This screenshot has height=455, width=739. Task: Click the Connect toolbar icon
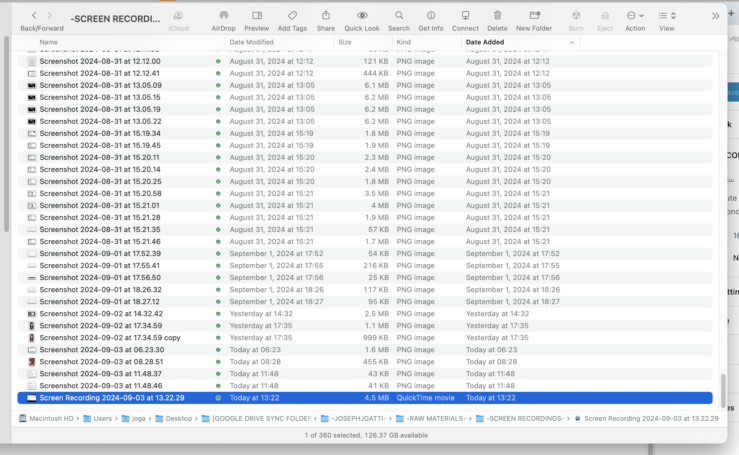click(x=465, y=16)
